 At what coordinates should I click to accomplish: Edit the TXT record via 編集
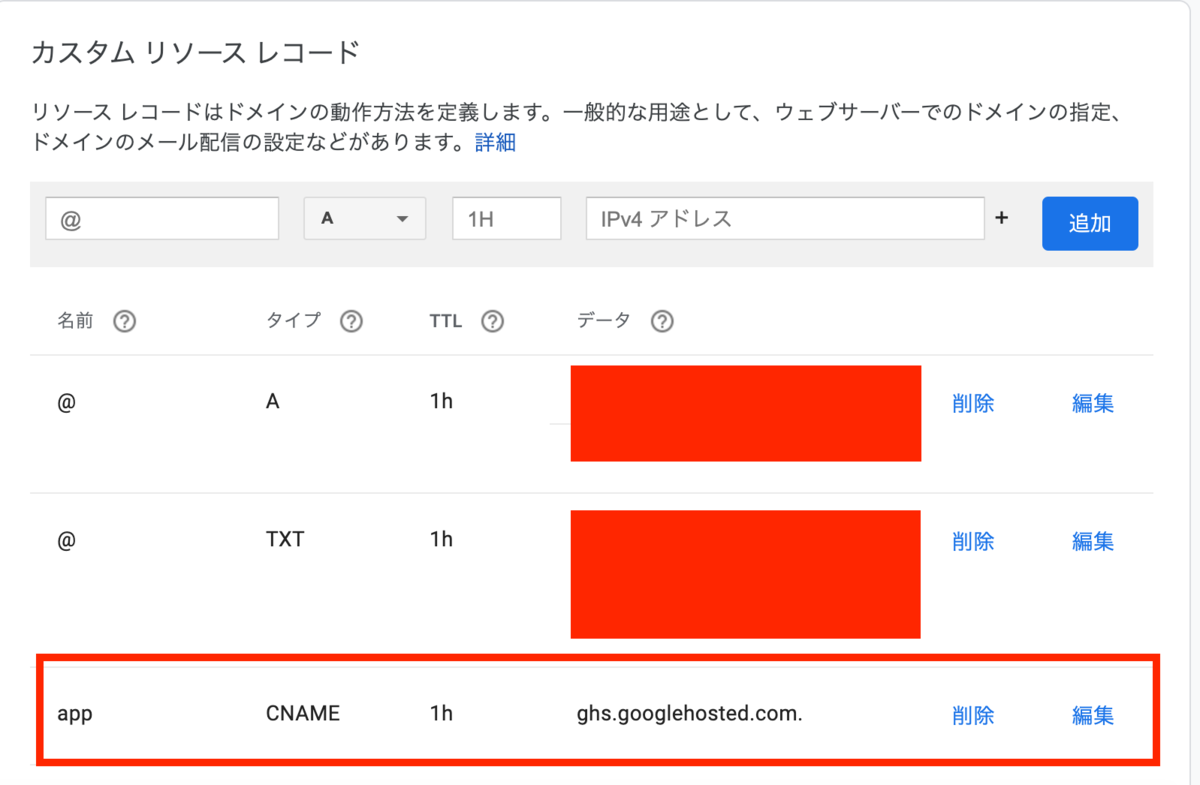point(1093,541)
